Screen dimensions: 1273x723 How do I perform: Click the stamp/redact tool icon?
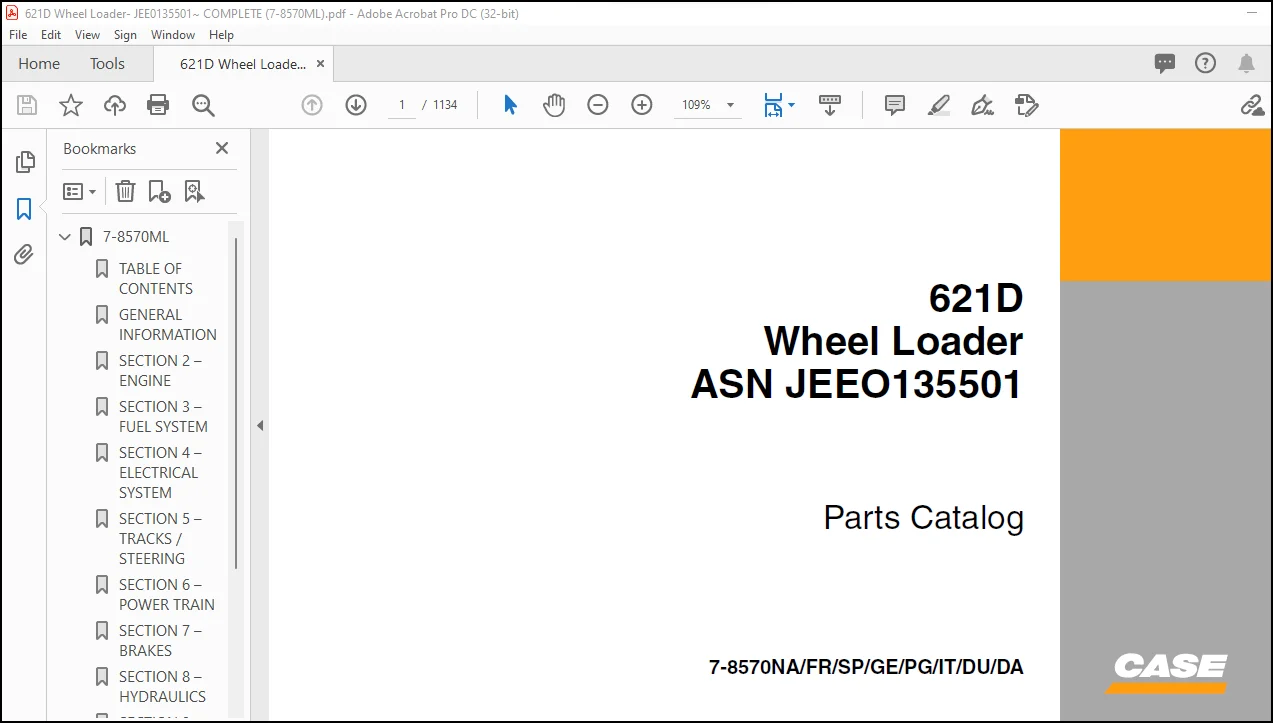(x=1026, y=105)
